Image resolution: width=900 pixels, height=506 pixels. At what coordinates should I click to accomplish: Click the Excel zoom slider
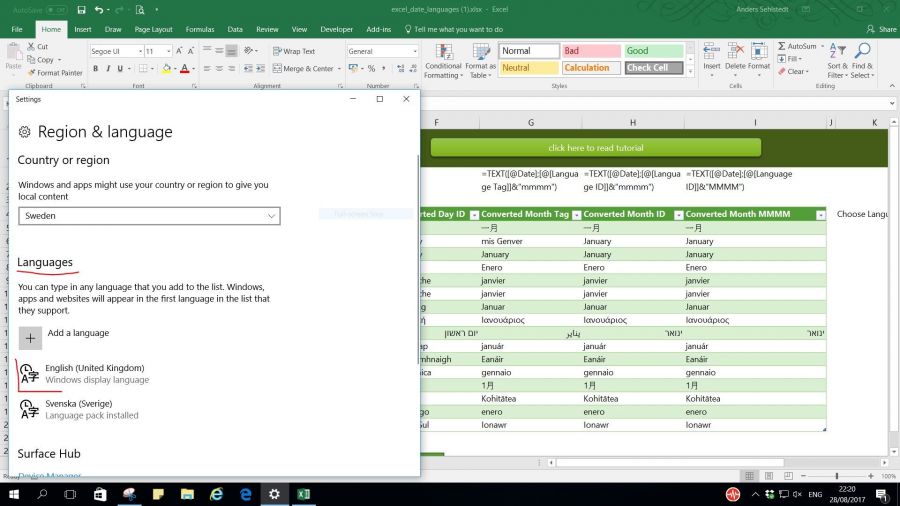pos(837,476)
